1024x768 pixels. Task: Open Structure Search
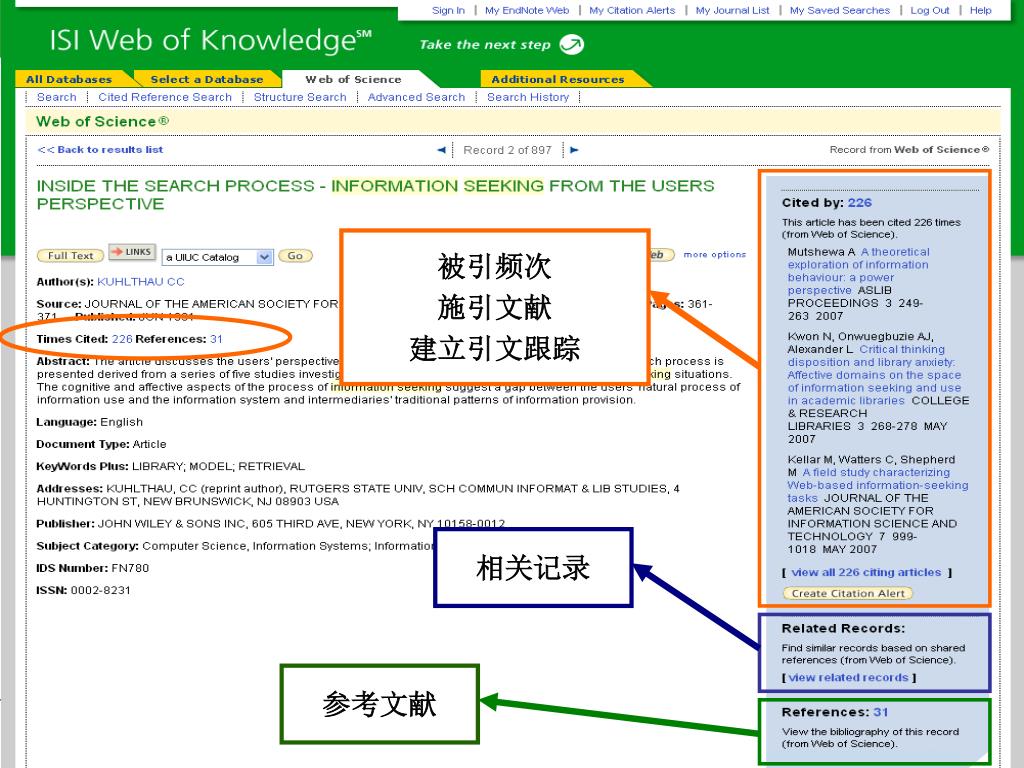pyautogui.click(x=300, y=97)
